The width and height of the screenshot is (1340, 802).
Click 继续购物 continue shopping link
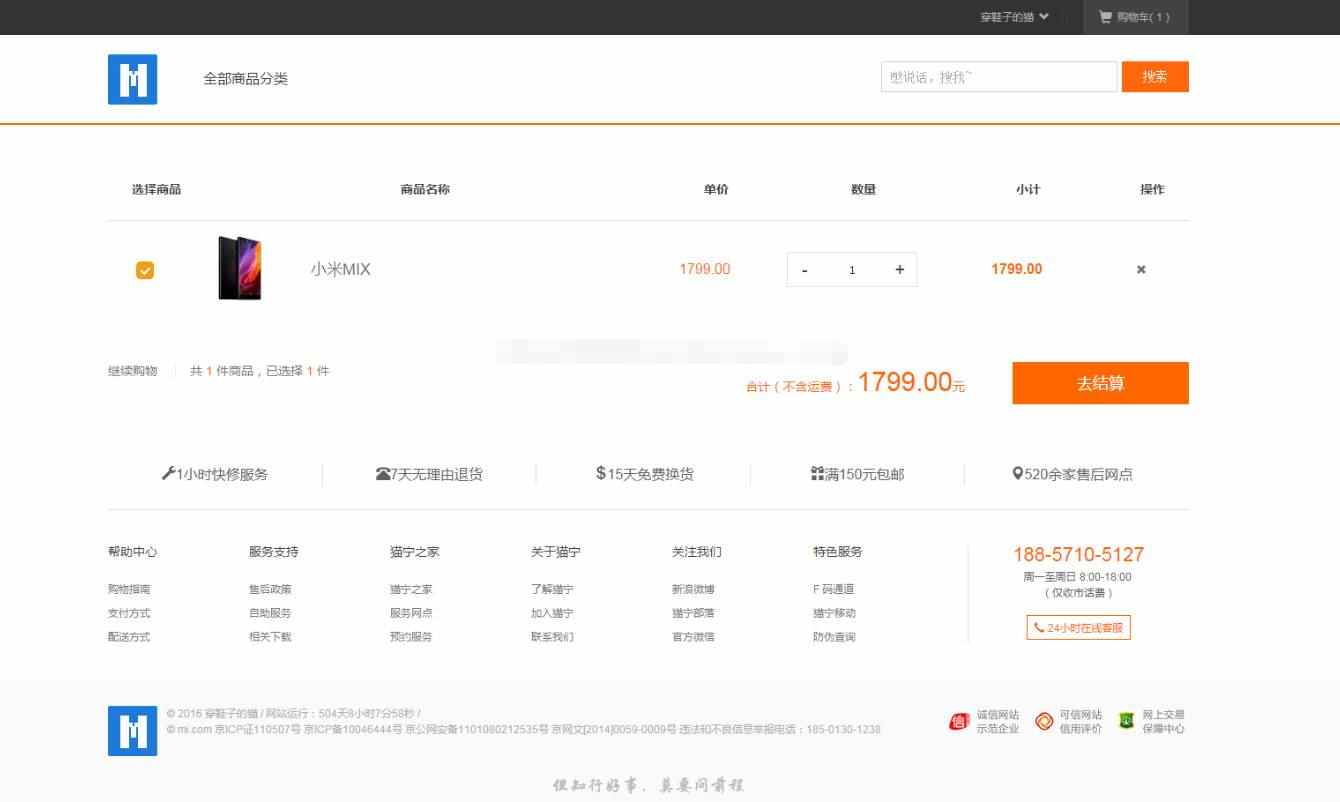(x=133, y=371)
